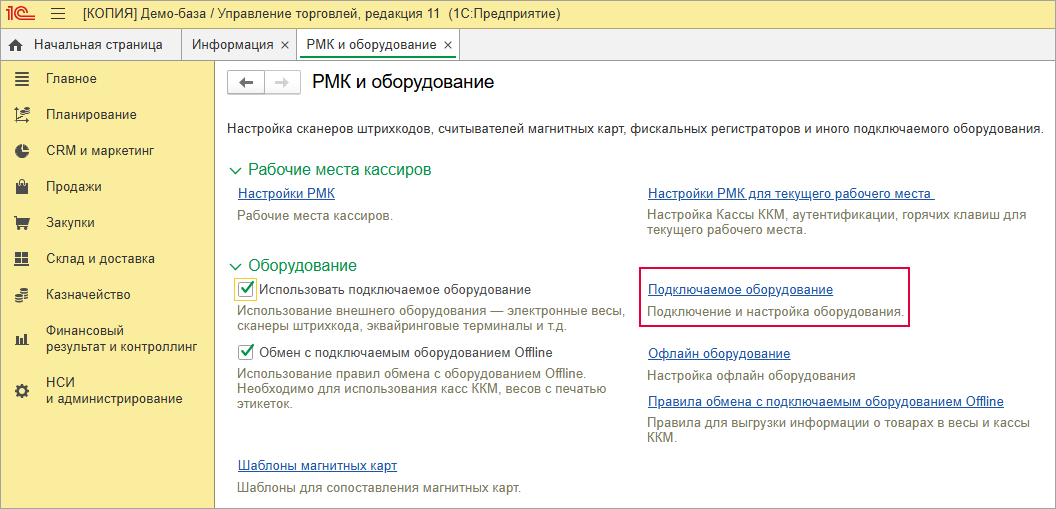Click the text Подключение и настройка оборудования.

point(775,312)
